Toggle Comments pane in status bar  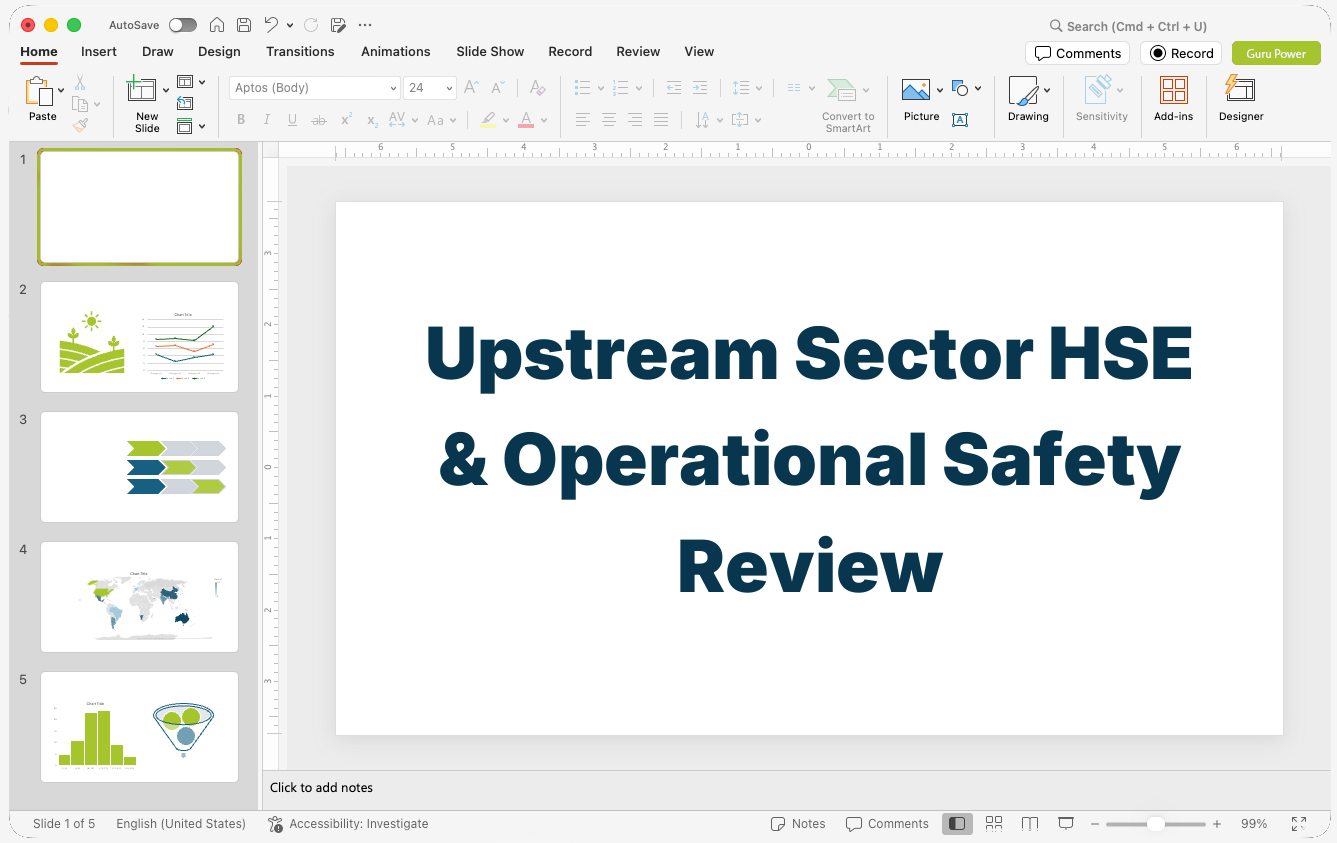[887, 824]
